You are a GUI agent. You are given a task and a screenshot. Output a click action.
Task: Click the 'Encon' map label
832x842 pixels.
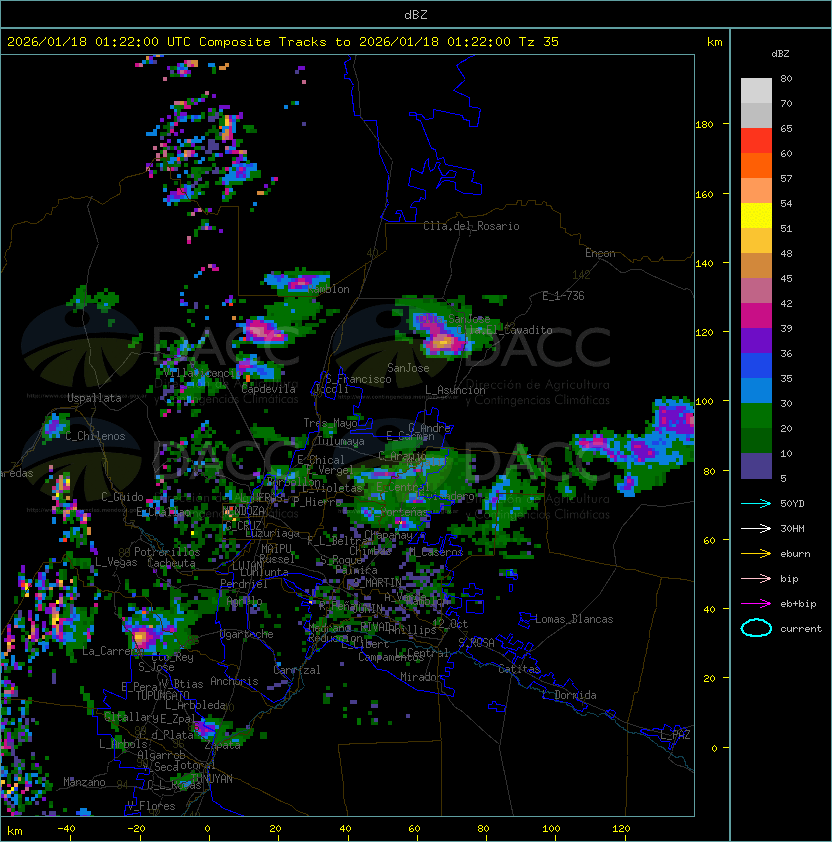600,253
